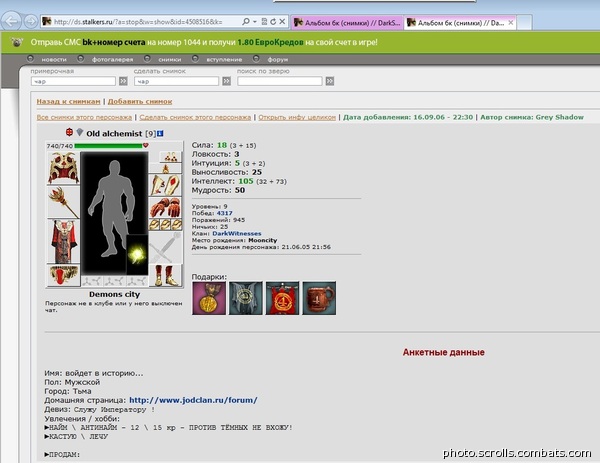Open Все снимки этого персонажа link
The height and width of the screenshot is (463, 600).
[84, 117]
